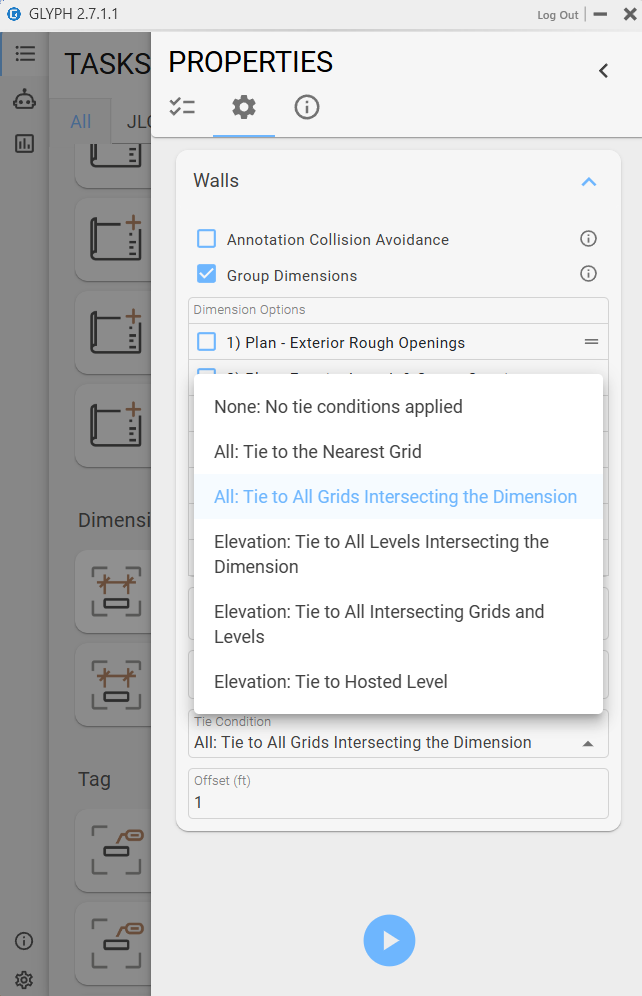Collapse the Walls section chevron
The height and width of the screenshot is (996, 642).
click(588, 182)
